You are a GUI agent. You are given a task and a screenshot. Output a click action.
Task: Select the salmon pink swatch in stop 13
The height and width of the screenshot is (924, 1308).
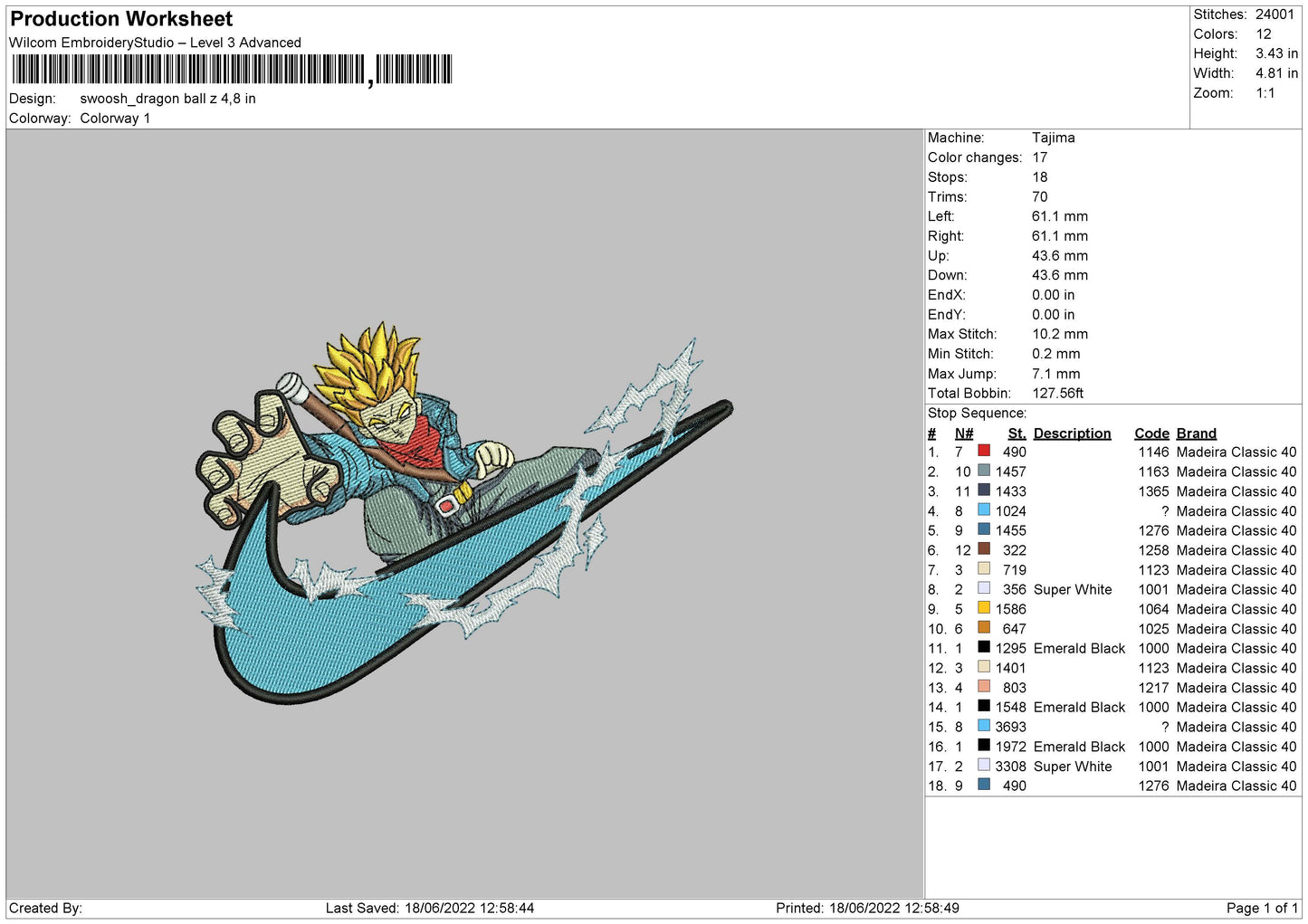[984, 687]
